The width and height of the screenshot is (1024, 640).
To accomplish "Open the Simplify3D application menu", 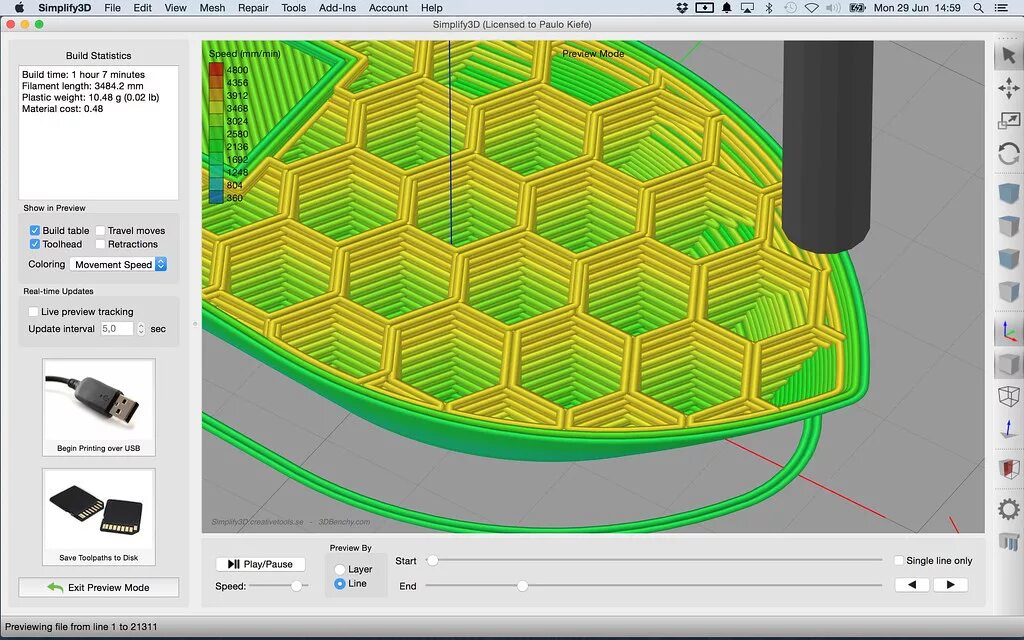I will (65, 8).
